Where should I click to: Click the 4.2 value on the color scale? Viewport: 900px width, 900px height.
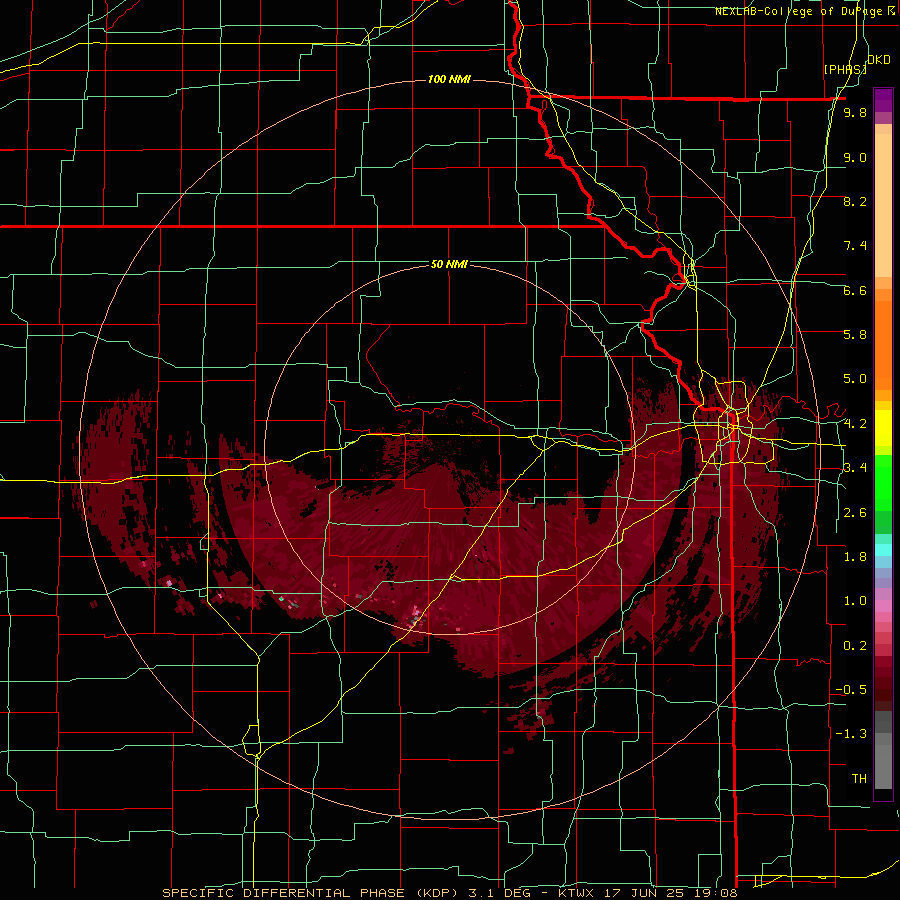pyautogui.click(x=855, y=424)
